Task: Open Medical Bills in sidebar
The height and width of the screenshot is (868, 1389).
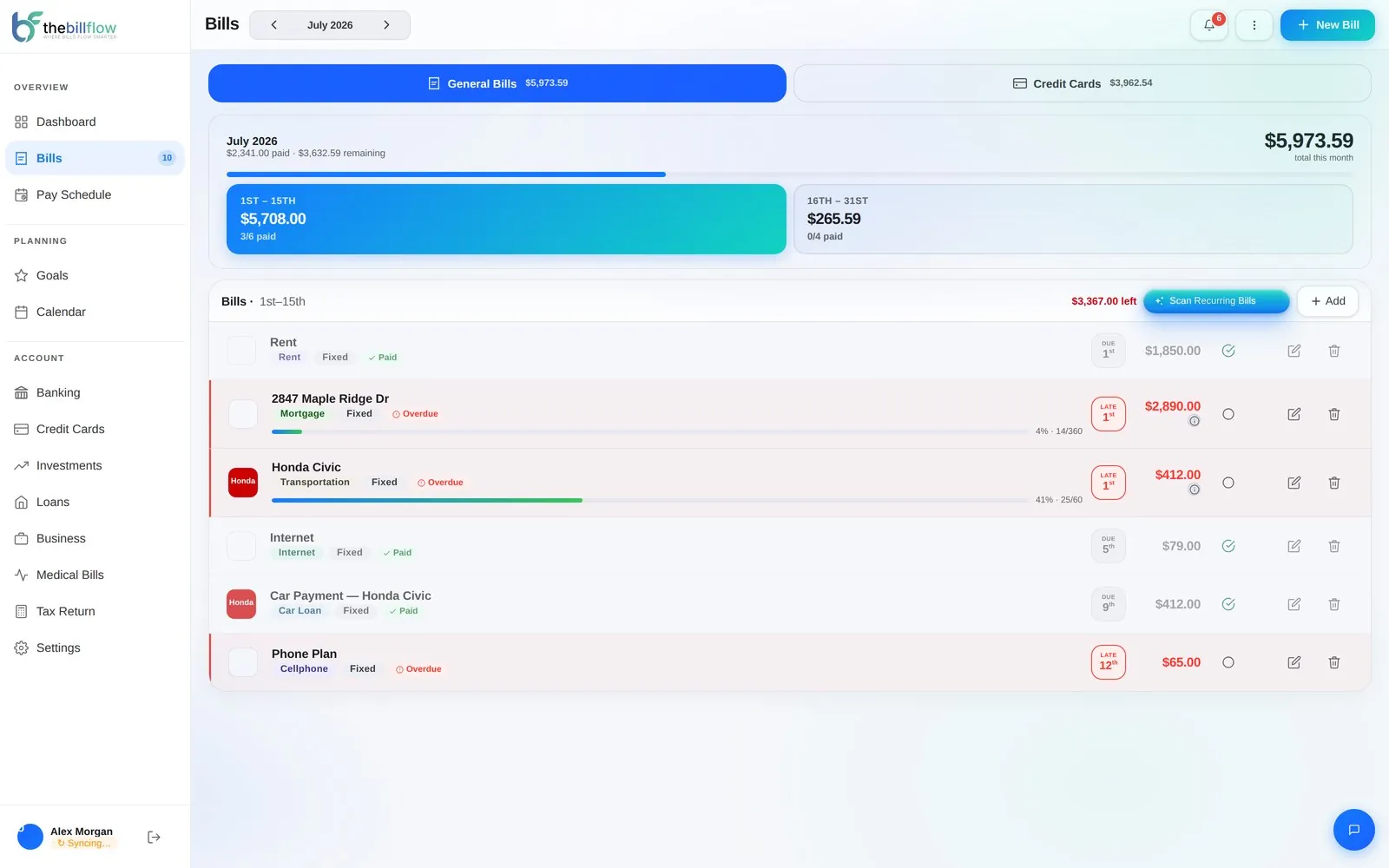Action: [95, 575]
